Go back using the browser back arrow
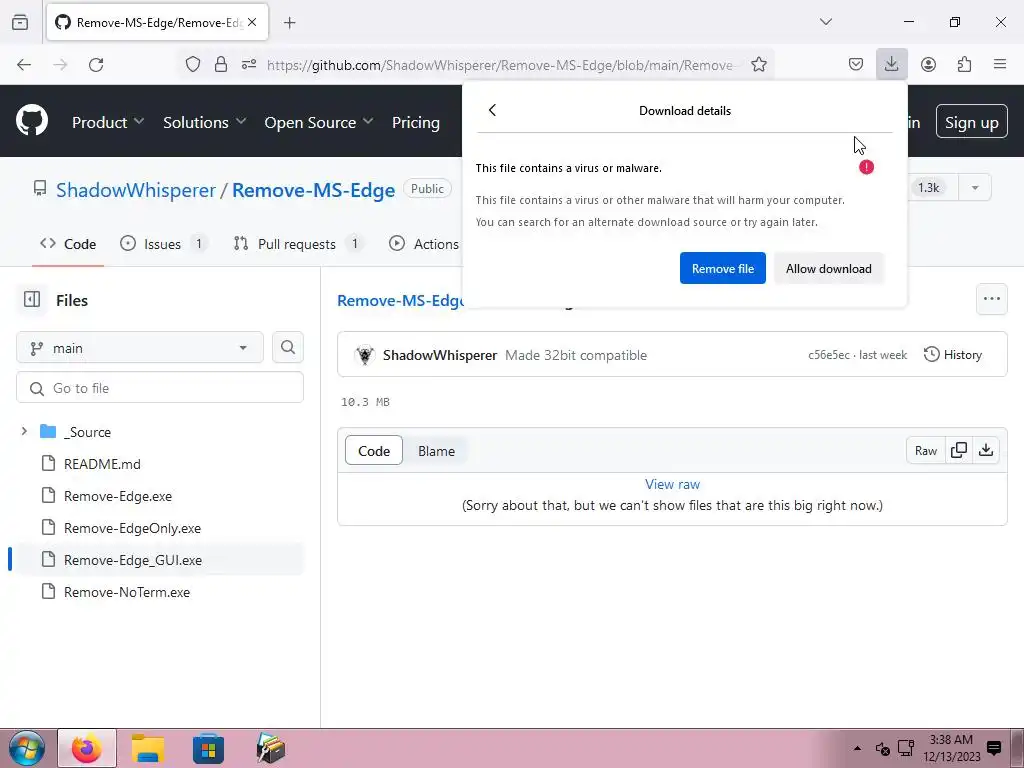Image resolution: width=1024 pixels, height=768 pixels. click(x=24, y=65)
